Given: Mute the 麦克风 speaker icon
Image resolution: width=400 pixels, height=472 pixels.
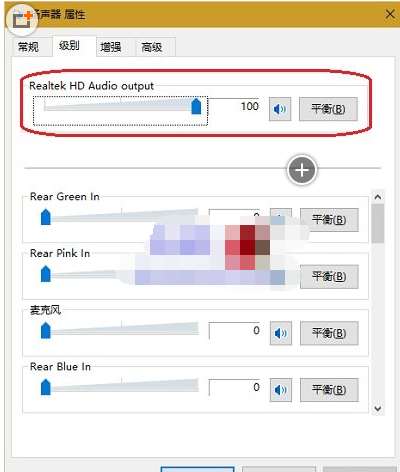Looking at the screenshot, I should click(x=281, y=333).
